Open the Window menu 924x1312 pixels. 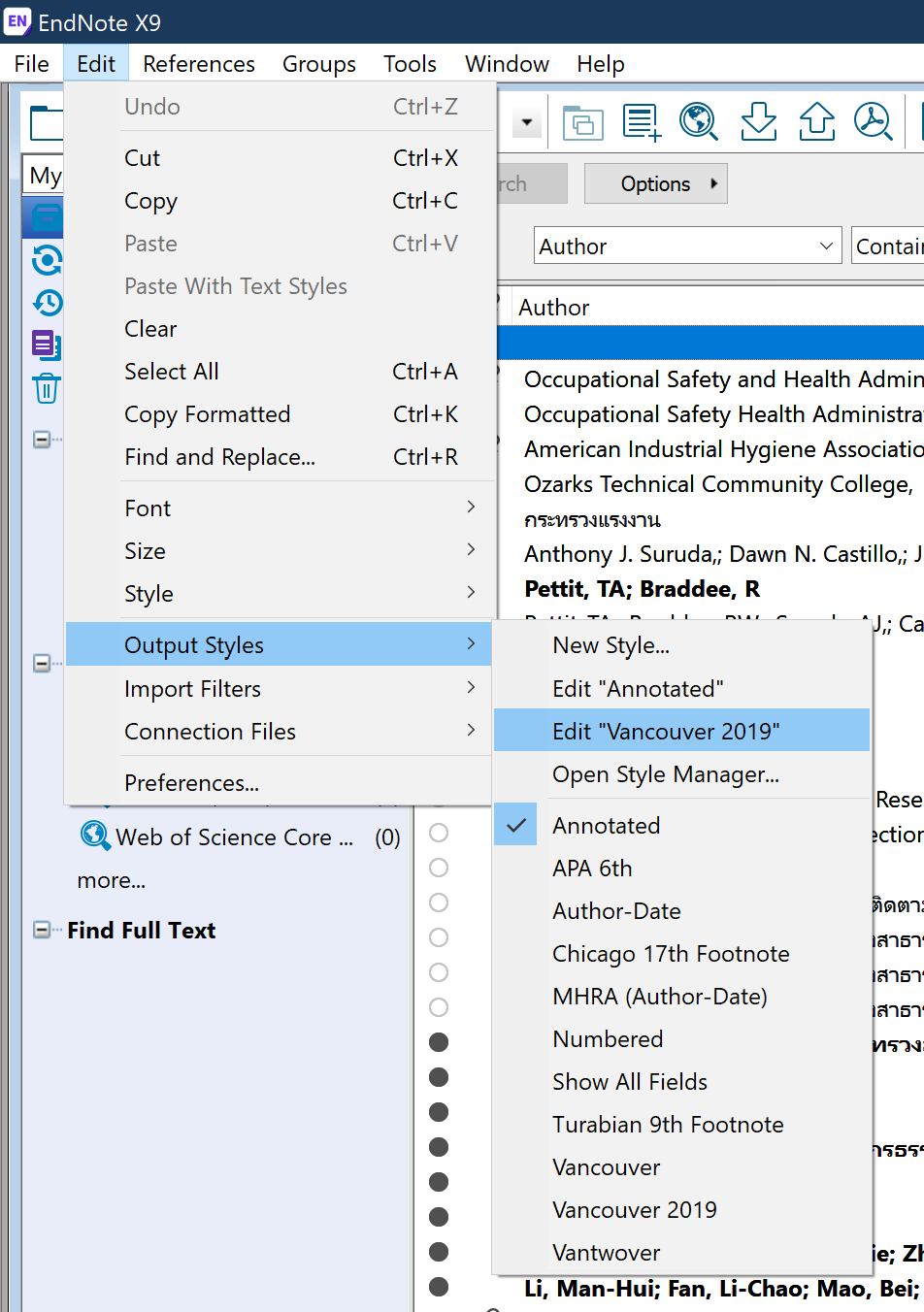tap(507, 64)
